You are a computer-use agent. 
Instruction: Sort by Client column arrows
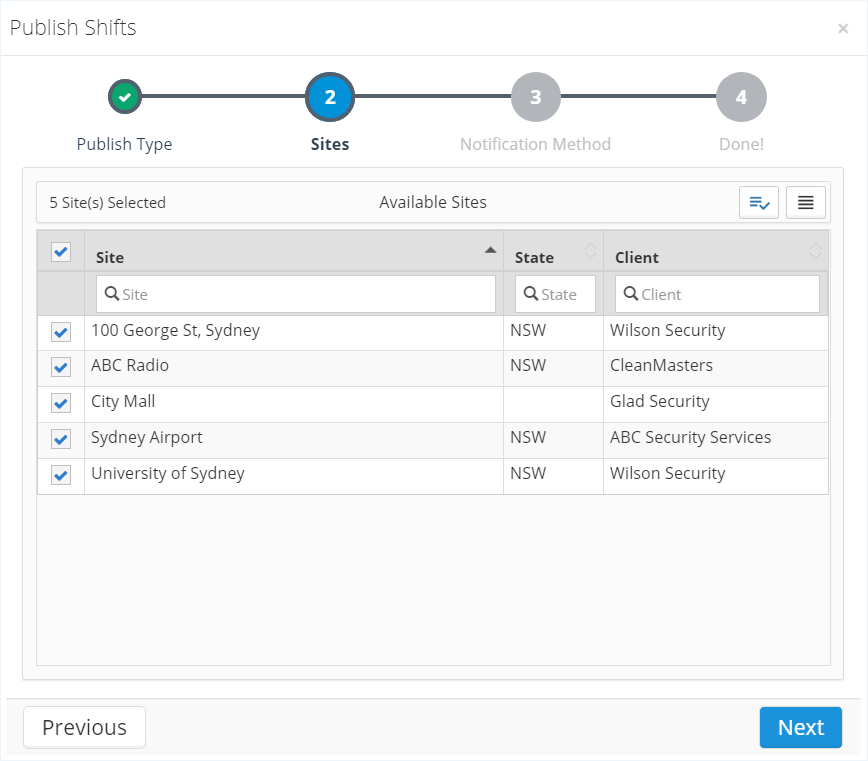pyautogui.click(x=816, y=251)
